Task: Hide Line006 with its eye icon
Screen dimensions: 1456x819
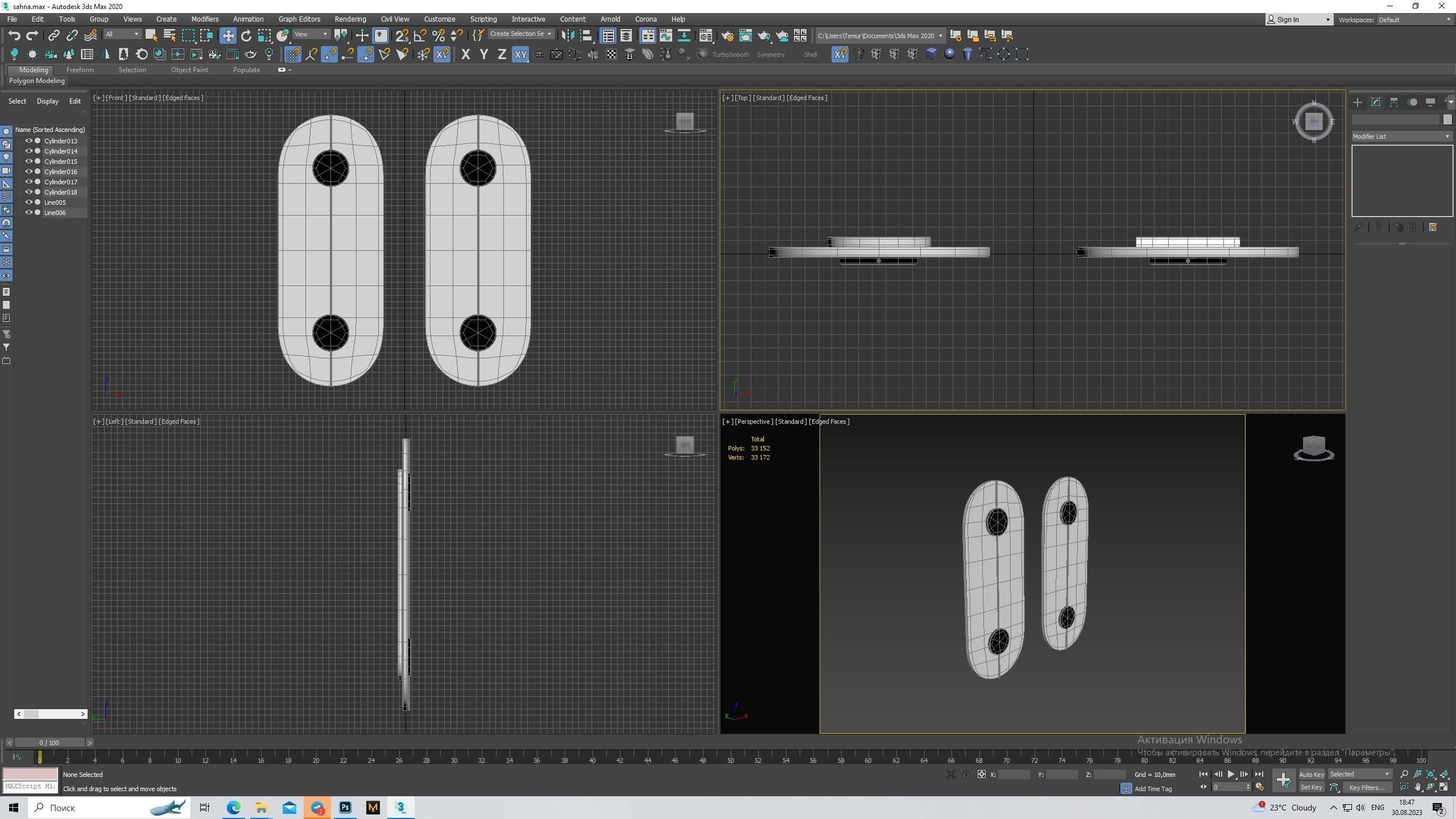Action: [x=28, y=213]
